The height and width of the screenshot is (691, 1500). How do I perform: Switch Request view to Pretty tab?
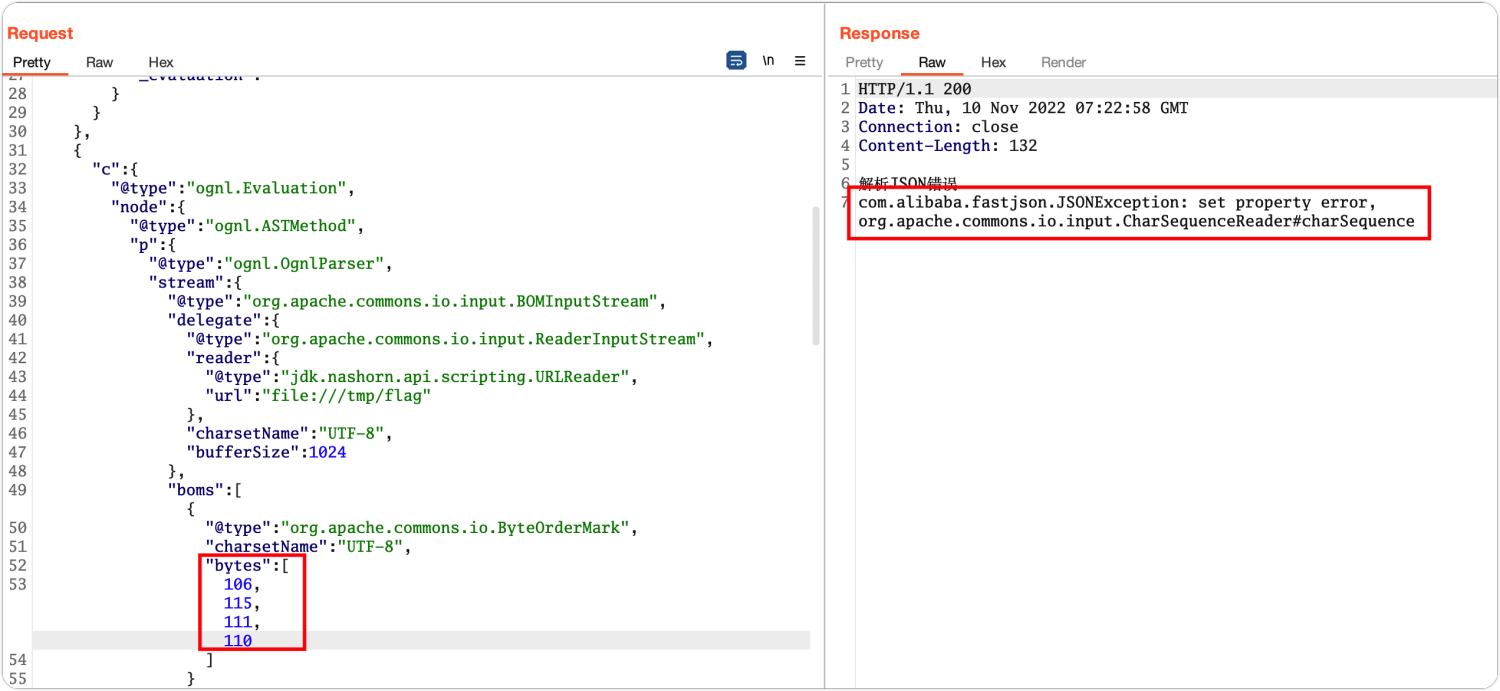click(32, 62)
